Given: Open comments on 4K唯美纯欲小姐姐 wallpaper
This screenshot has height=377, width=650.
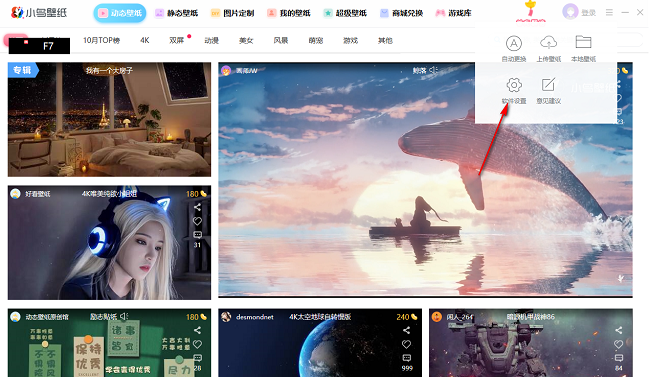Looking at the screenshot, I should tap(197, 235).
